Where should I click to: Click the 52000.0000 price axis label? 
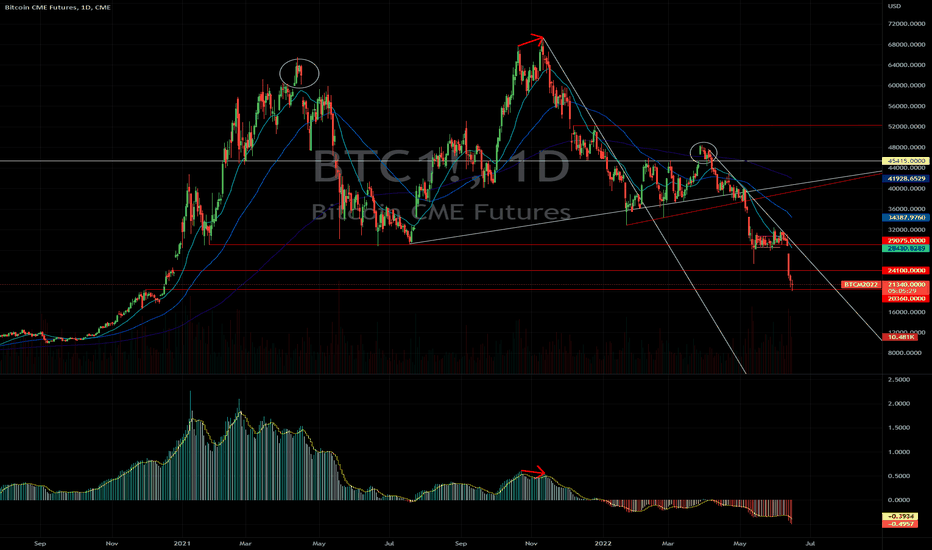click(907, 127)
